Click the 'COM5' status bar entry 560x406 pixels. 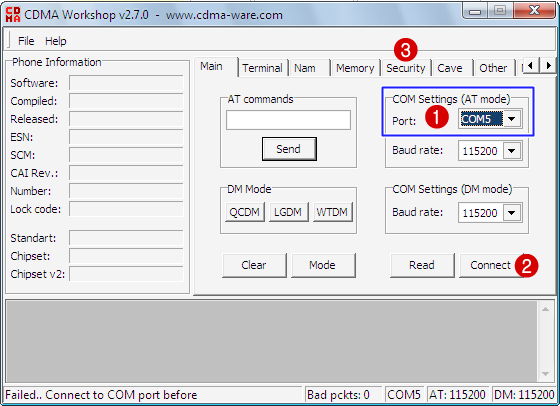(404, 395)
